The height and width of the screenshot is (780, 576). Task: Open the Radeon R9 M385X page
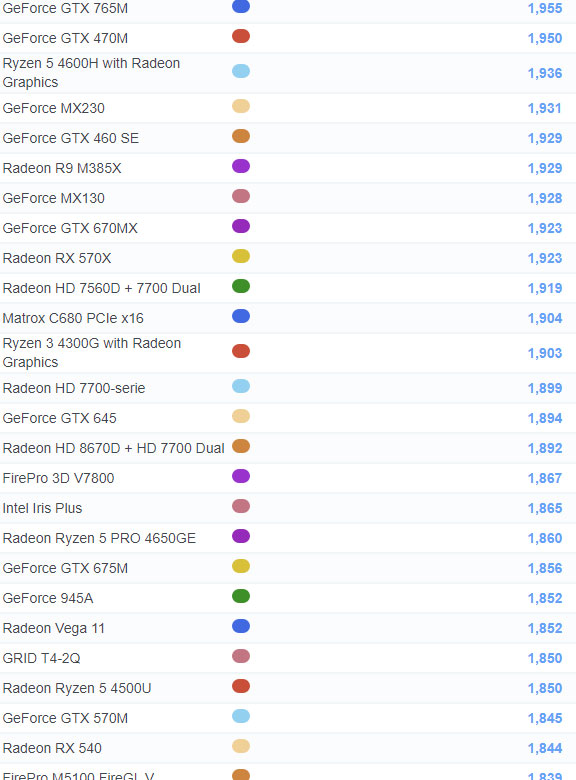pyautogui.click(x=62, y=168)
